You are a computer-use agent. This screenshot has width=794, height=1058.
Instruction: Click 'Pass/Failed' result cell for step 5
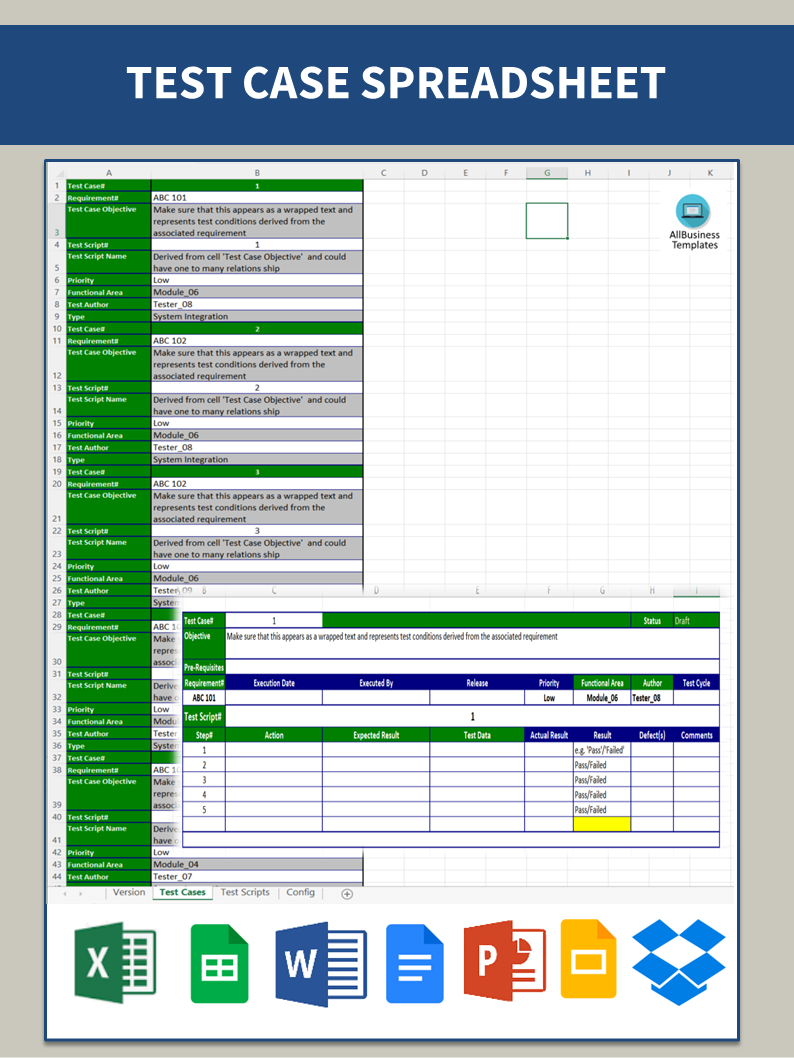602,810
